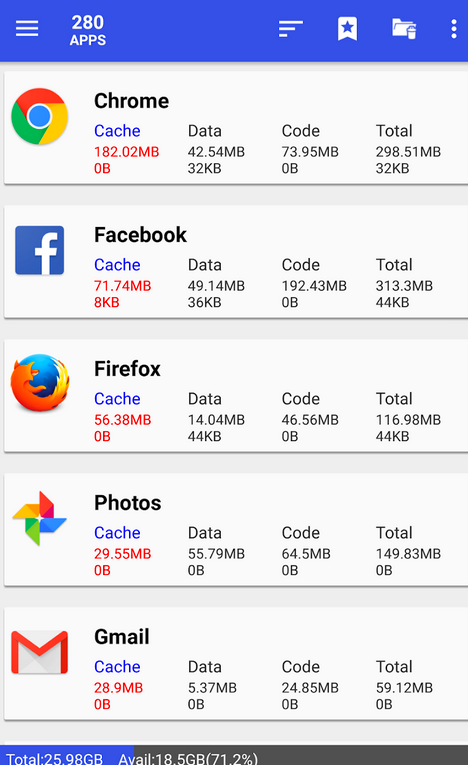Click the storage usage bar at bottom
Screen dimensions: 468x765
(234, 755)
